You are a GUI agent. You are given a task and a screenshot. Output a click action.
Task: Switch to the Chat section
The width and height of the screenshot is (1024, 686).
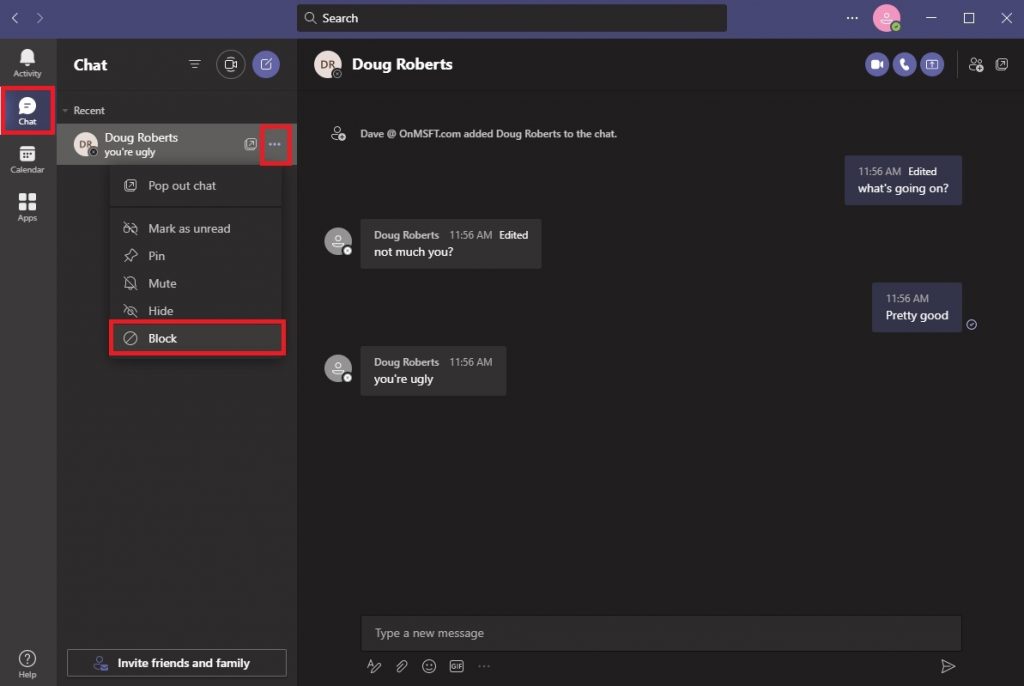click(27, 110)
